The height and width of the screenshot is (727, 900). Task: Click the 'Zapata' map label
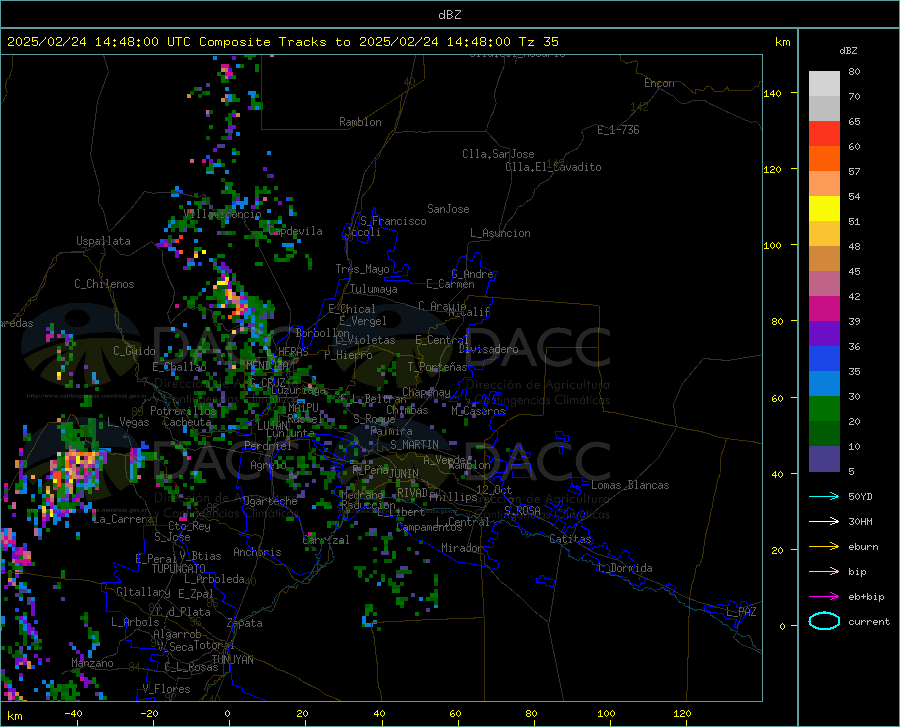click(x=245, y=623)
